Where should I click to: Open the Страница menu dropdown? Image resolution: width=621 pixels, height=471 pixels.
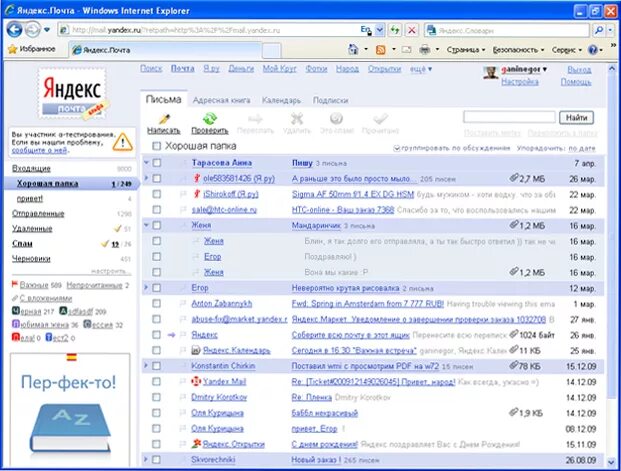point(466,50)
